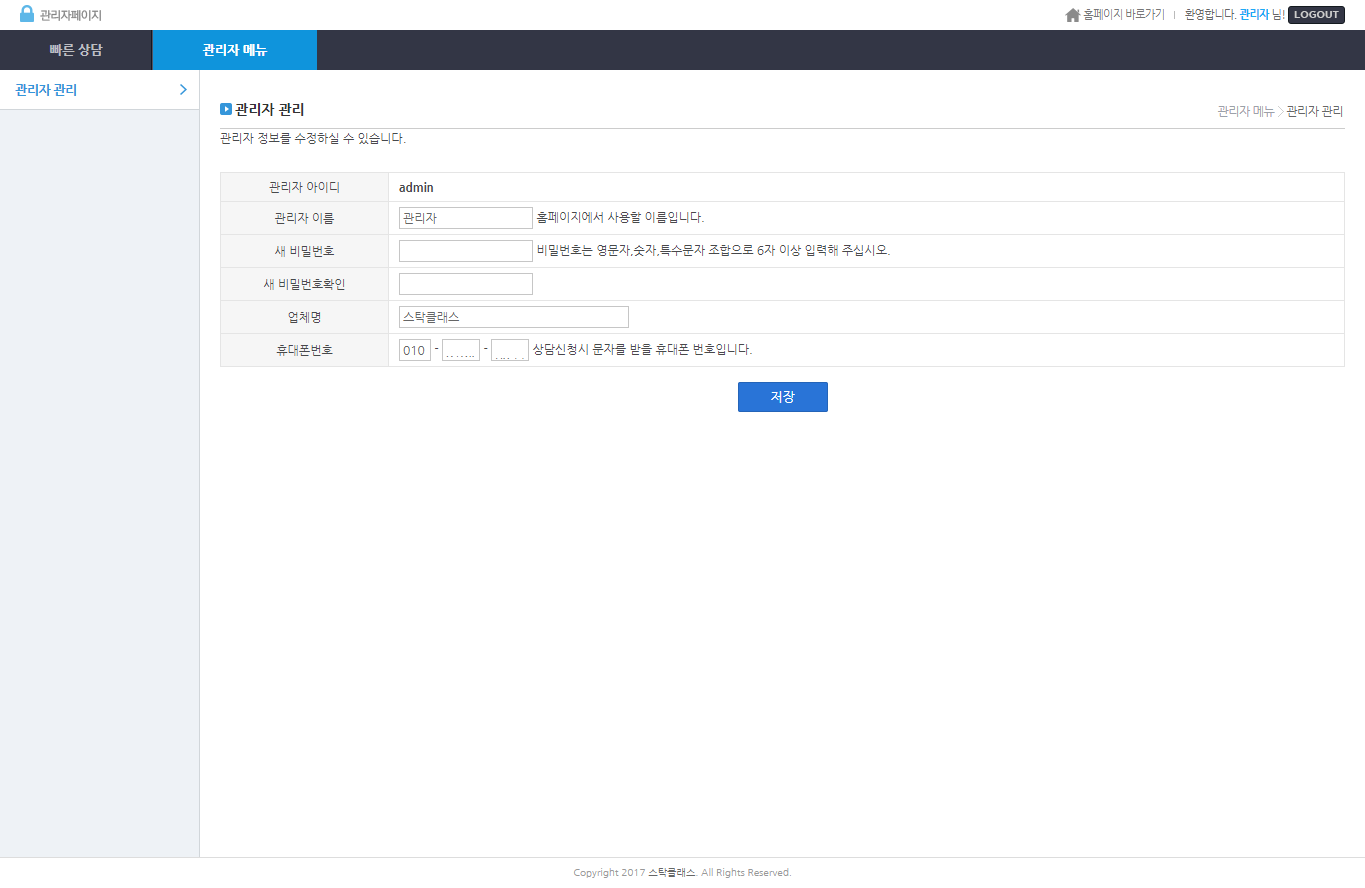Click the 관리자 메뉴 breadcrumb link
The image size is (1365, 888).
coord(1245,111)
